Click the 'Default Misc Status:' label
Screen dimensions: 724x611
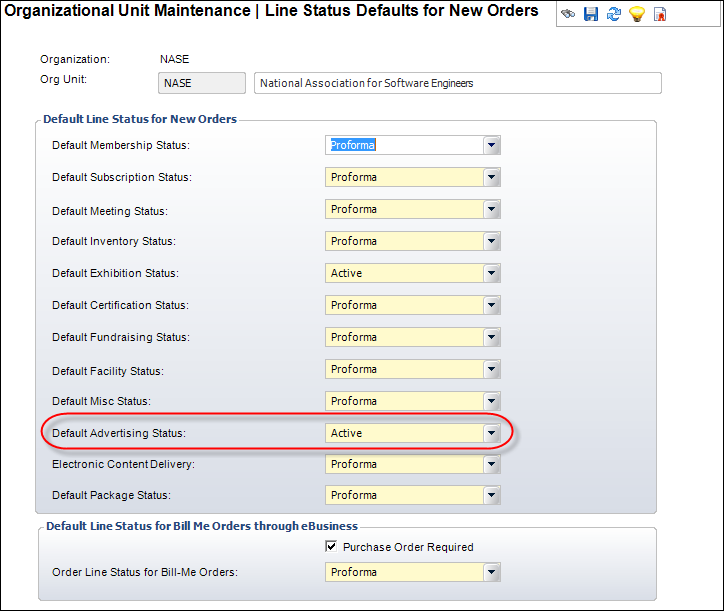102,401
